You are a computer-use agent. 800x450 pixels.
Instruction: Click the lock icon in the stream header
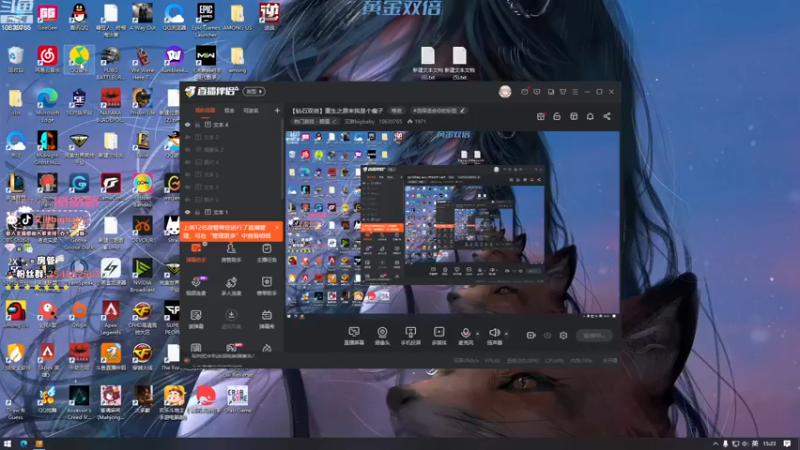point(557,116)
